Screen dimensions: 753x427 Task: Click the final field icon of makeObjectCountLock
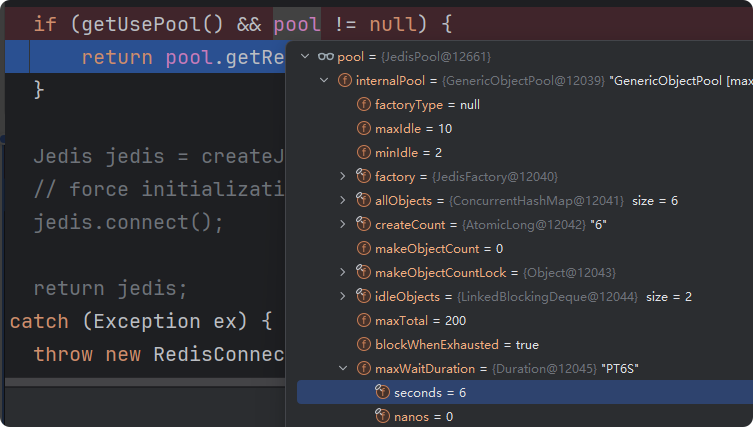[363, 272]
